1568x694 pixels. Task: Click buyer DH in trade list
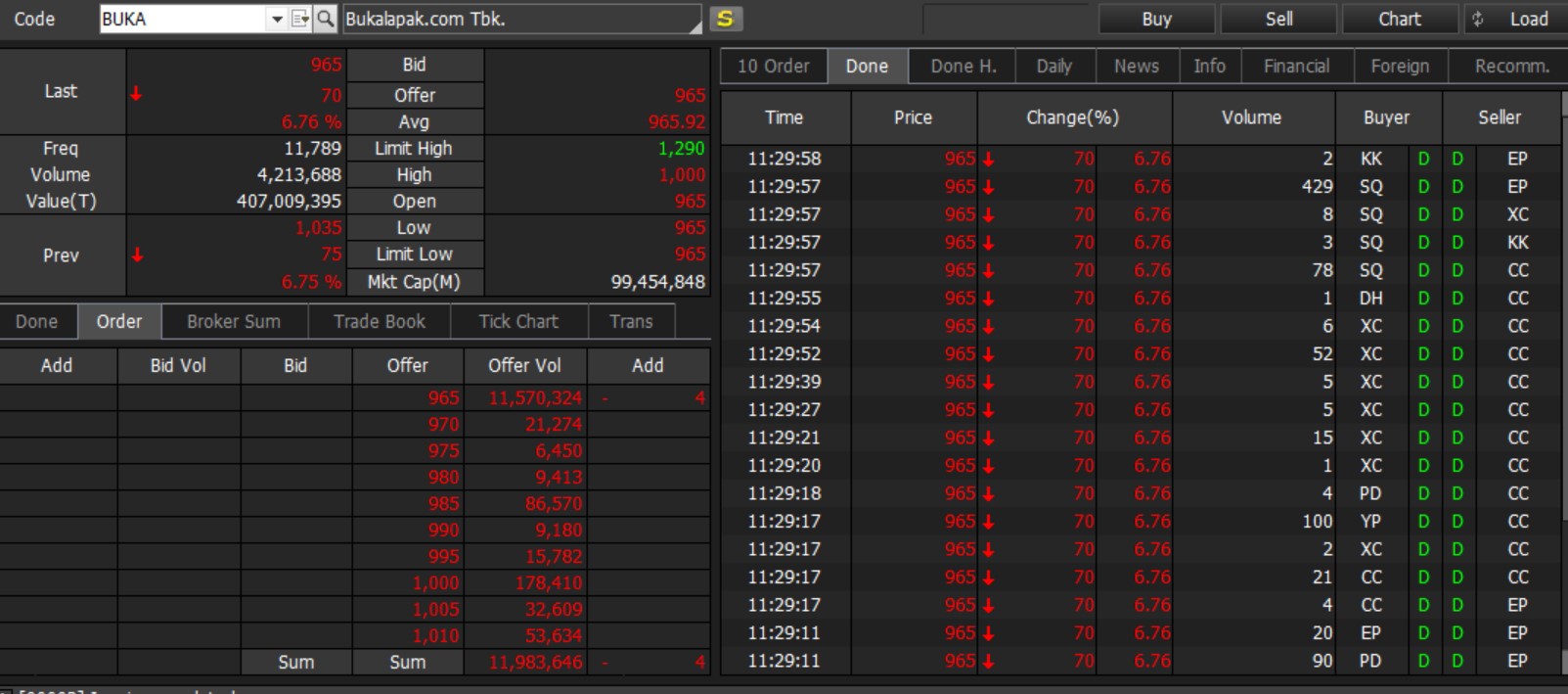coord(1370,298)
